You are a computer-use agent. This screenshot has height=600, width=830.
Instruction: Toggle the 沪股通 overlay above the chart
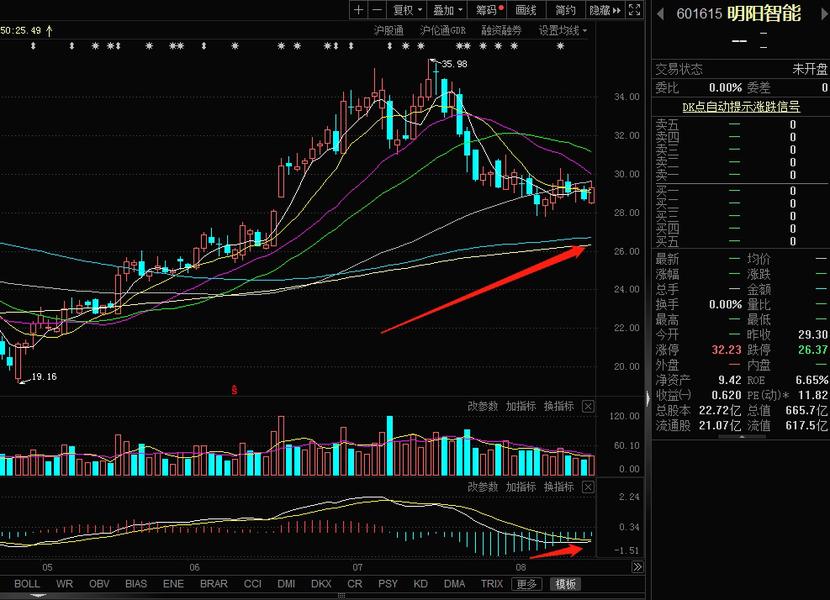click(x=388, y=30)
